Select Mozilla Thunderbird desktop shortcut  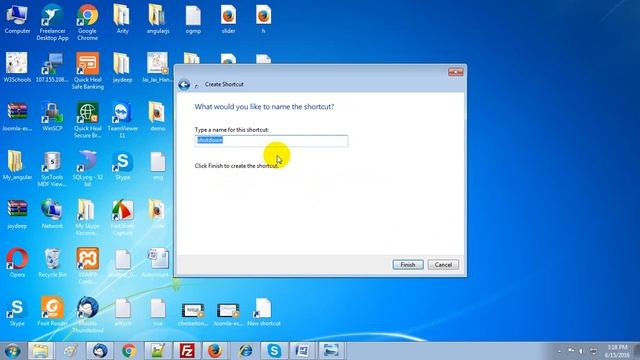pos(87,315)
